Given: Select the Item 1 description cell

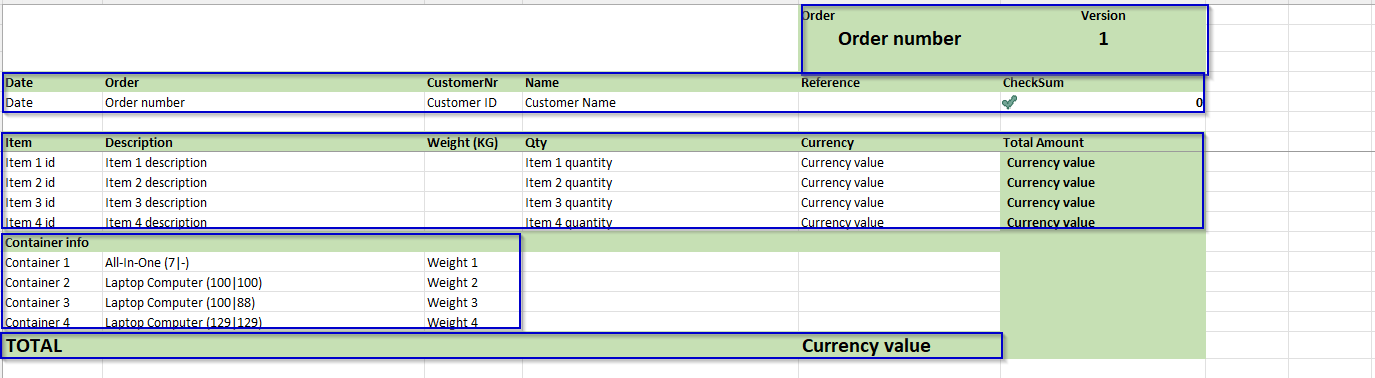Looking at the screenshot, I should (263, 162).
